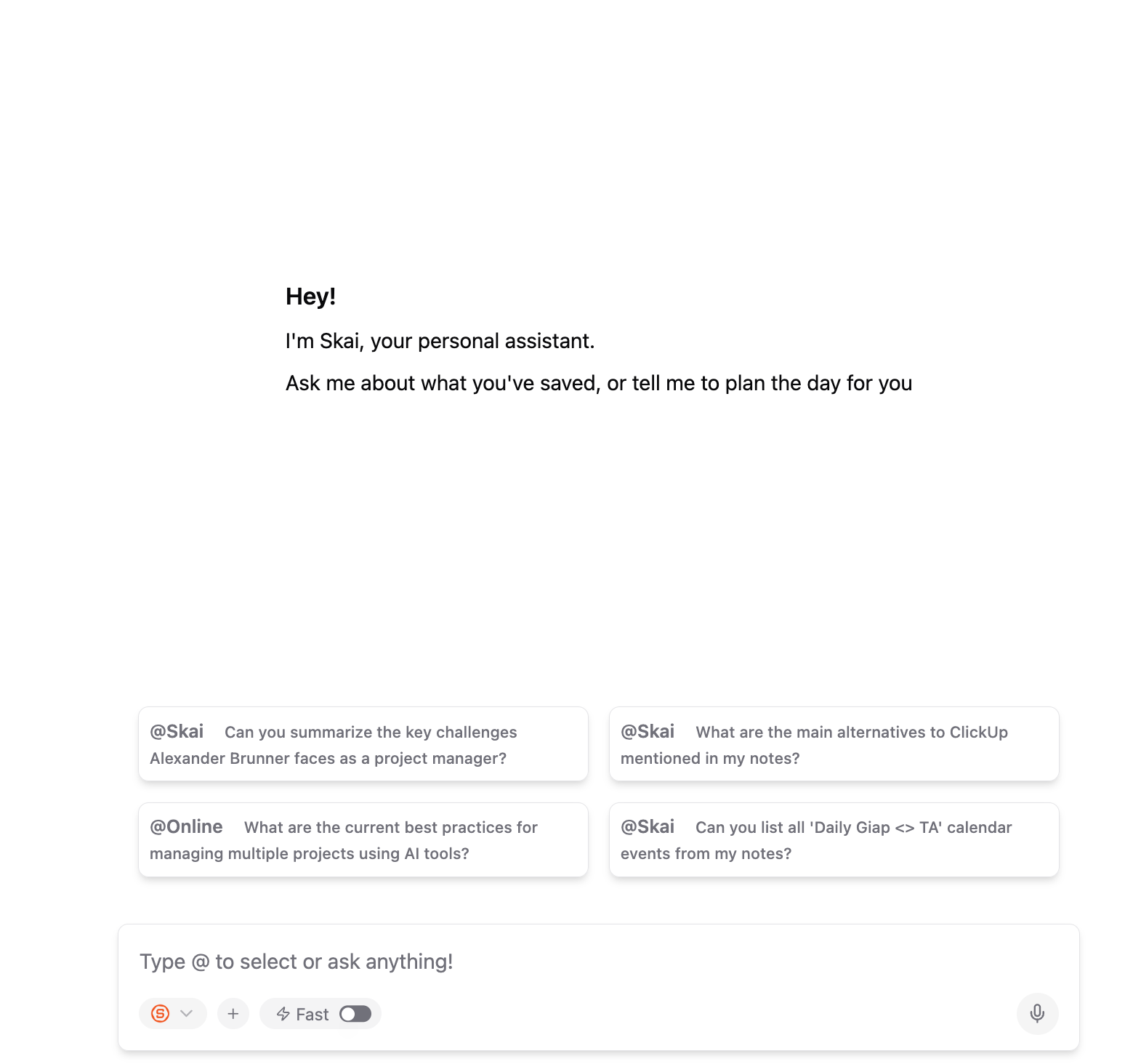The image size is (1125, 1064).
Task: Select the 'Daily Giap <> TA' calendar suggestion
Action: (834, 839)
